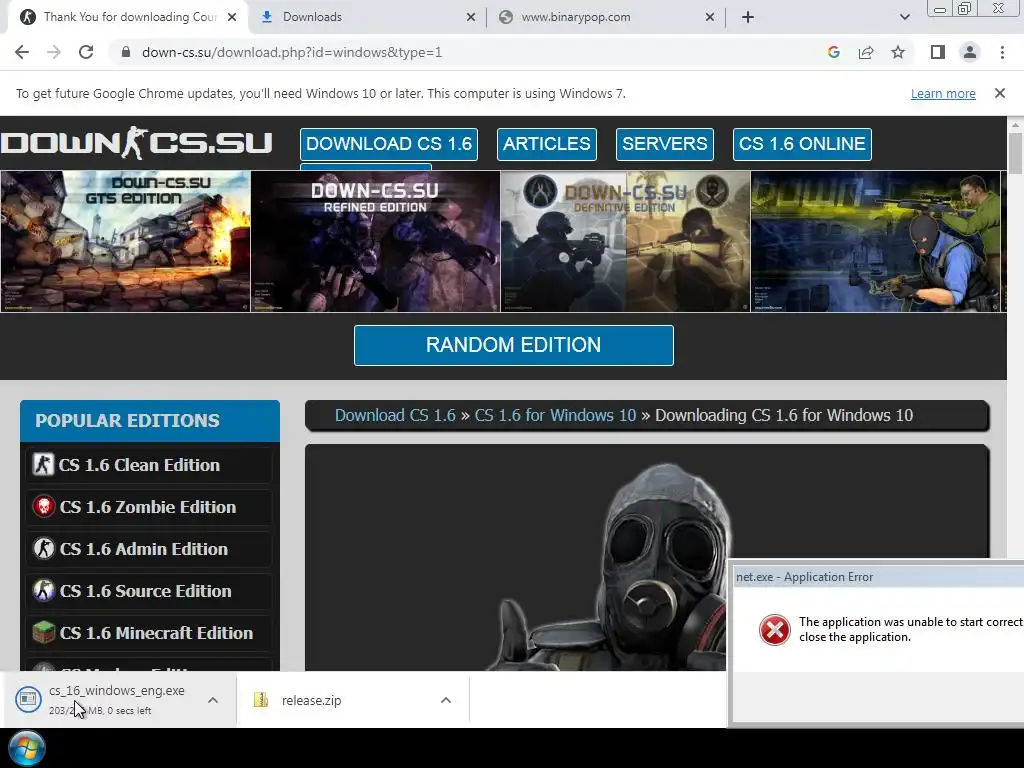Open the Download CS 1.6 breadcrumb link
Screen dimensions: 1024x768
tap(395, 415)
